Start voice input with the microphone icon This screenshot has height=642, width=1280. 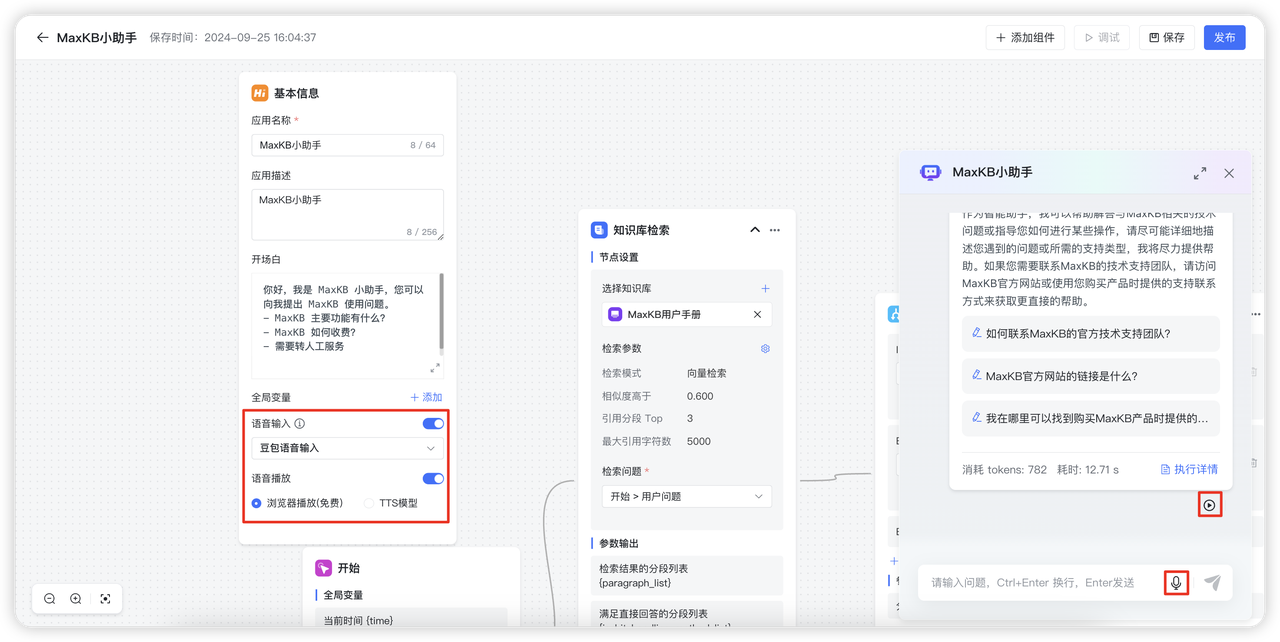point(1176,582)
